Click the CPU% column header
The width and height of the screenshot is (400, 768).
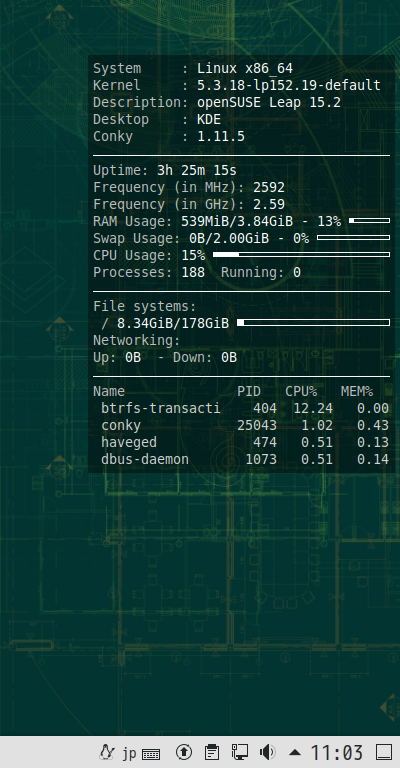tap(301, 392)
